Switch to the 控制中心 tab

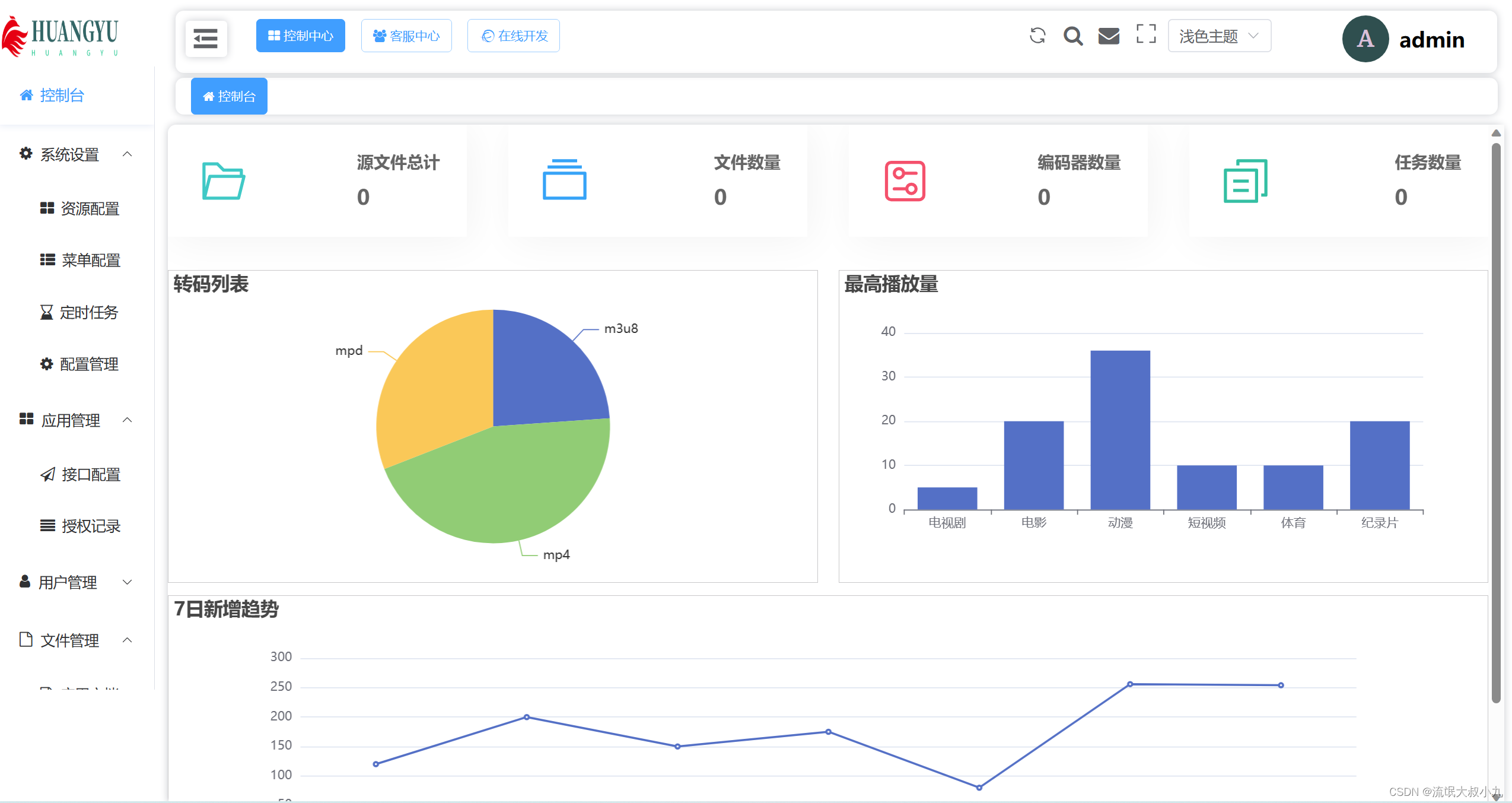(x=300, y=36)
